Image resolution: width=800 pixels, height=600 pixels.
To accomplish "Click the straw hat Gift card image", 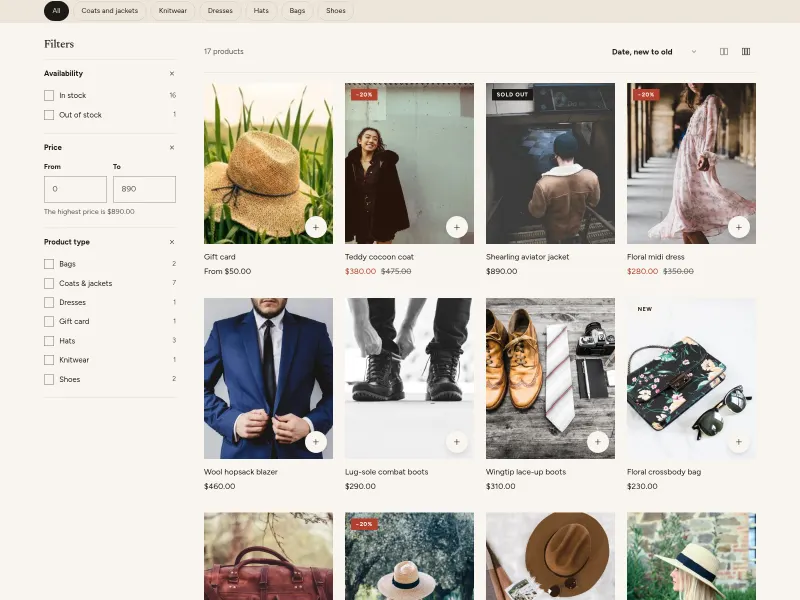I will [x=268, y=163].
